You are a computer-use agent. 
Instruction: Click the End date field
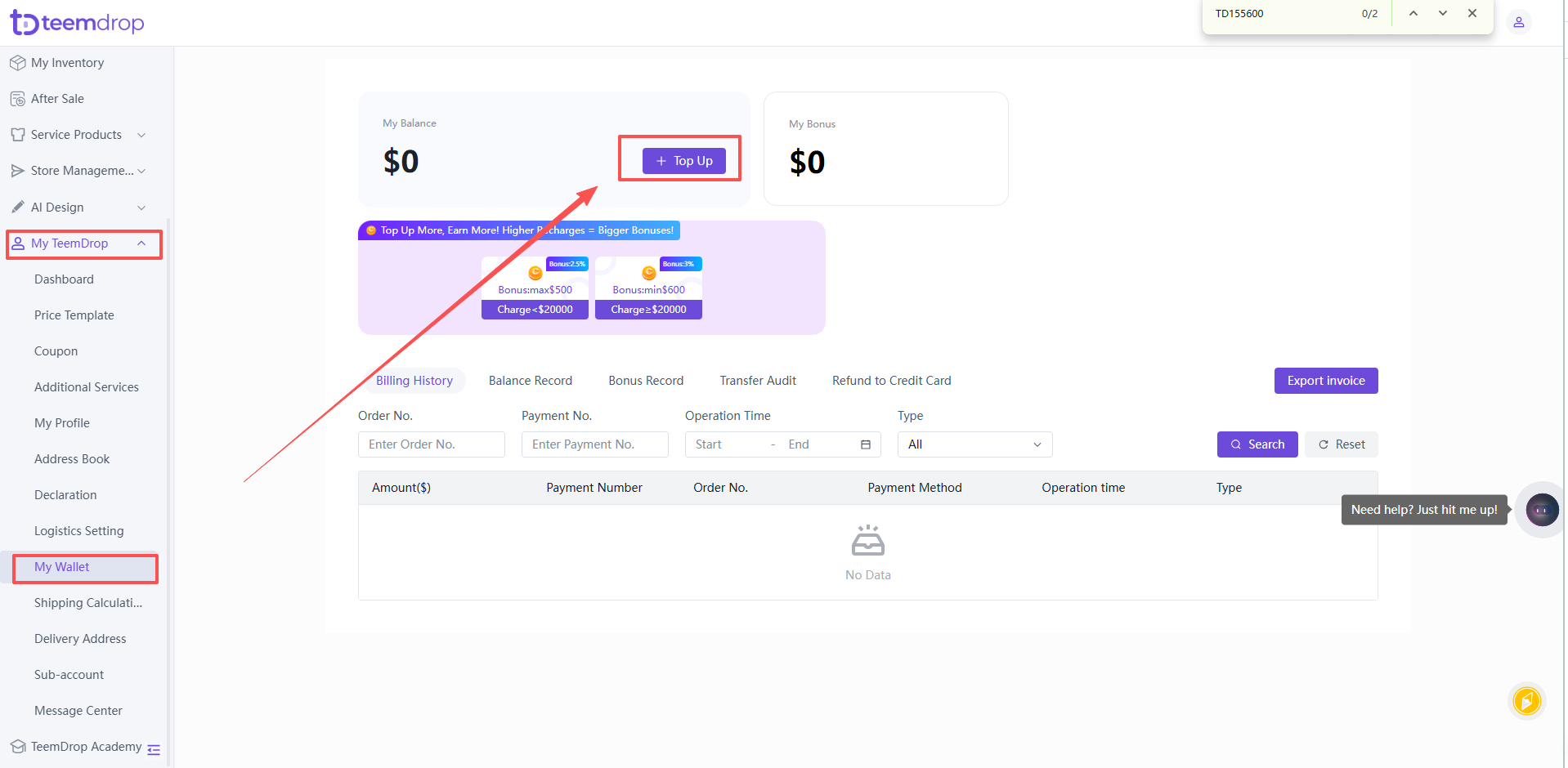pos(818,444)
